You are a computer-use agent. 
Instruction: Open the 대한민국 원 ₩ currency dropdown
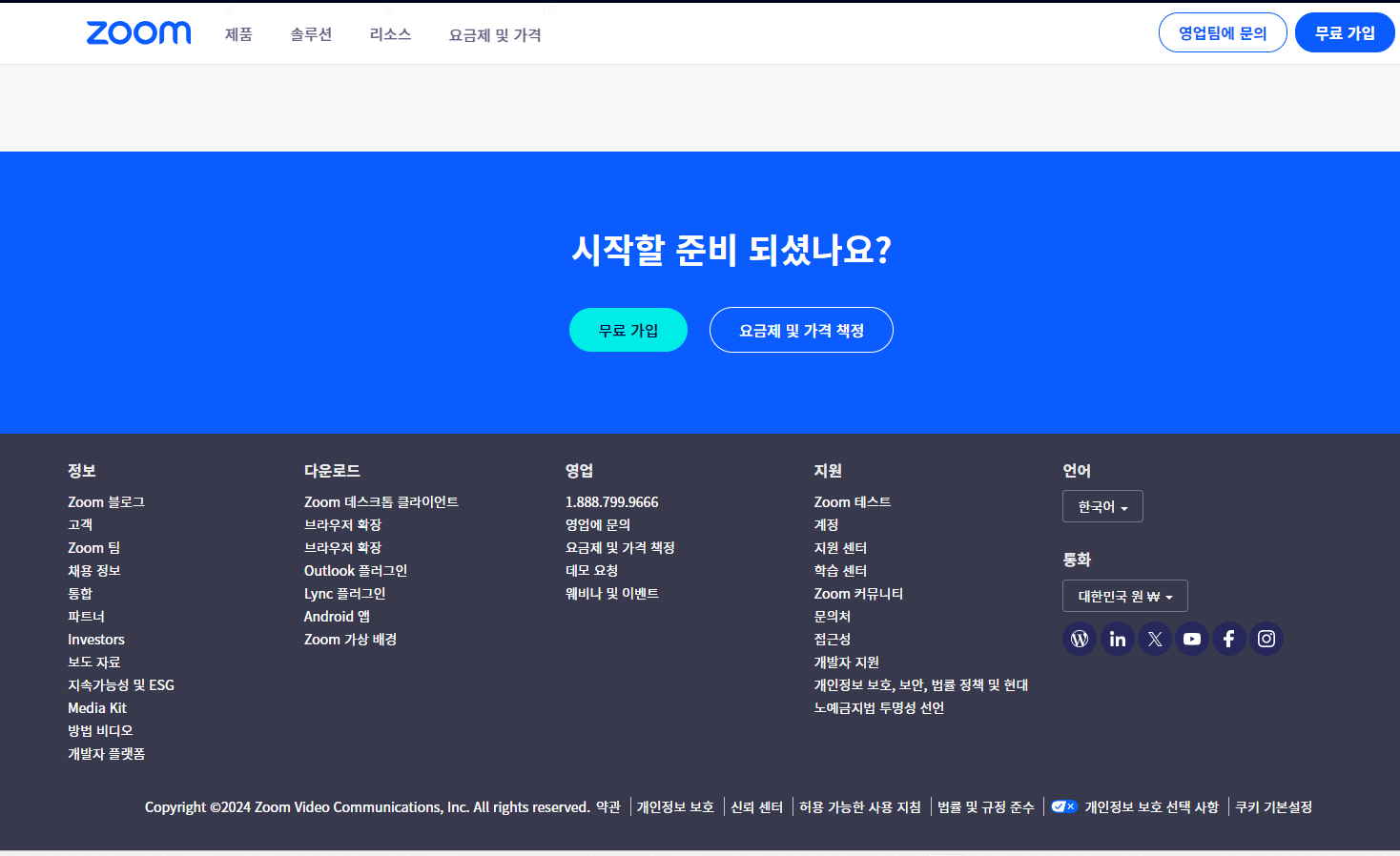point(1125,596)
